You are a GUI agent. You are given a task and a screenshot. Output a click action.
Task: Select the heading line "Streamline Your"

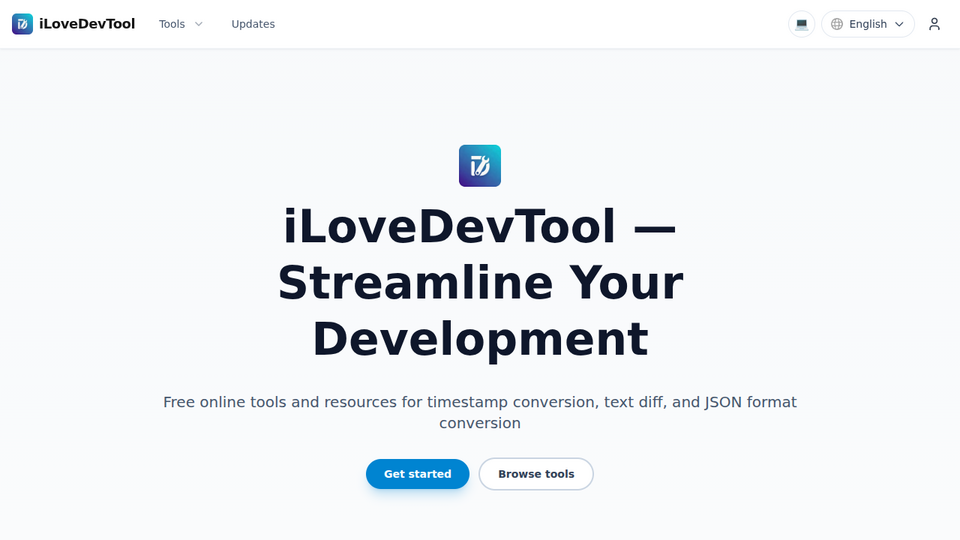(481, 283)
